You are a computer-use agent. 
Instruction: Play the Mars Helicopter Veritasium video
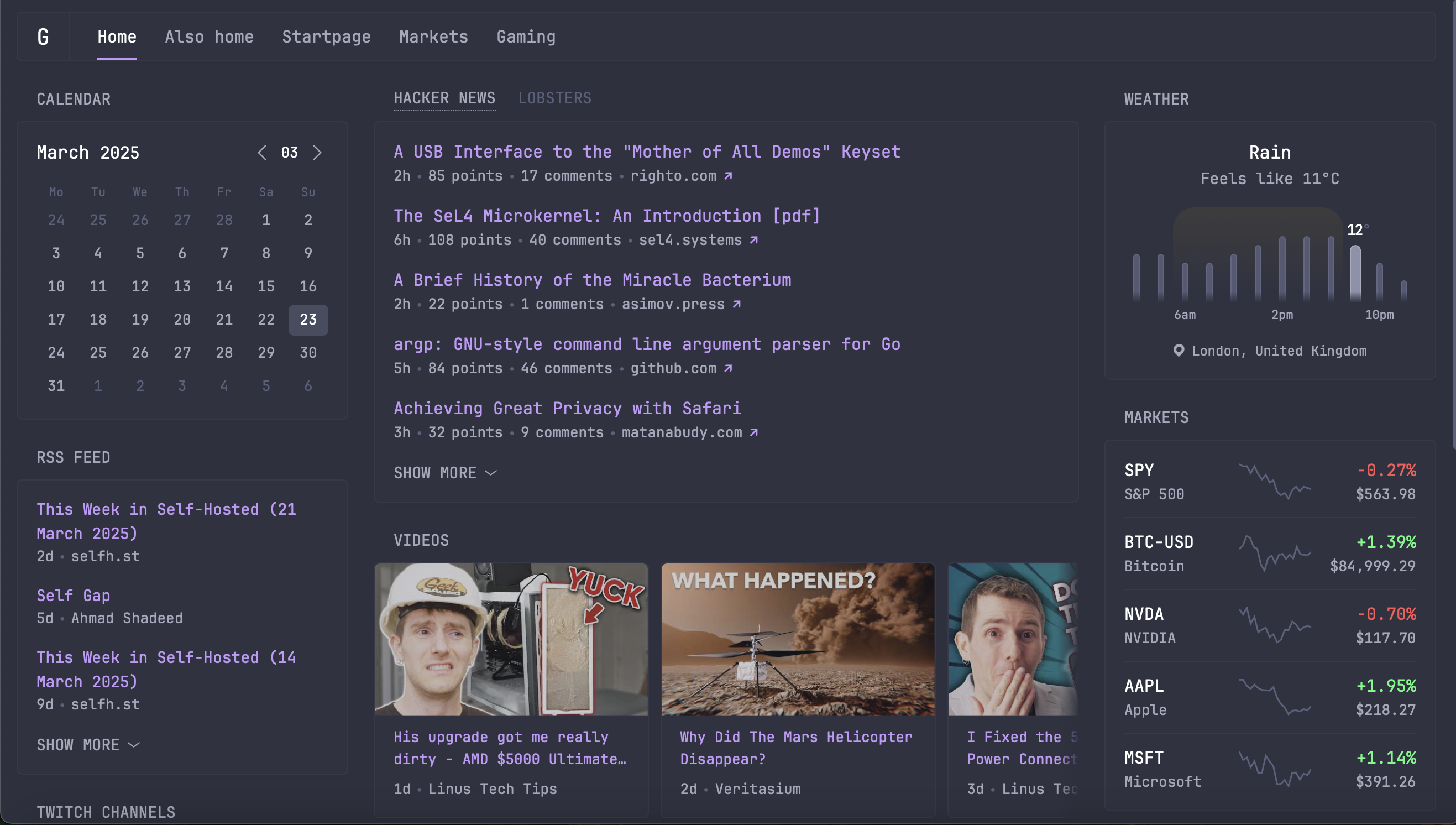pos(798,639)
